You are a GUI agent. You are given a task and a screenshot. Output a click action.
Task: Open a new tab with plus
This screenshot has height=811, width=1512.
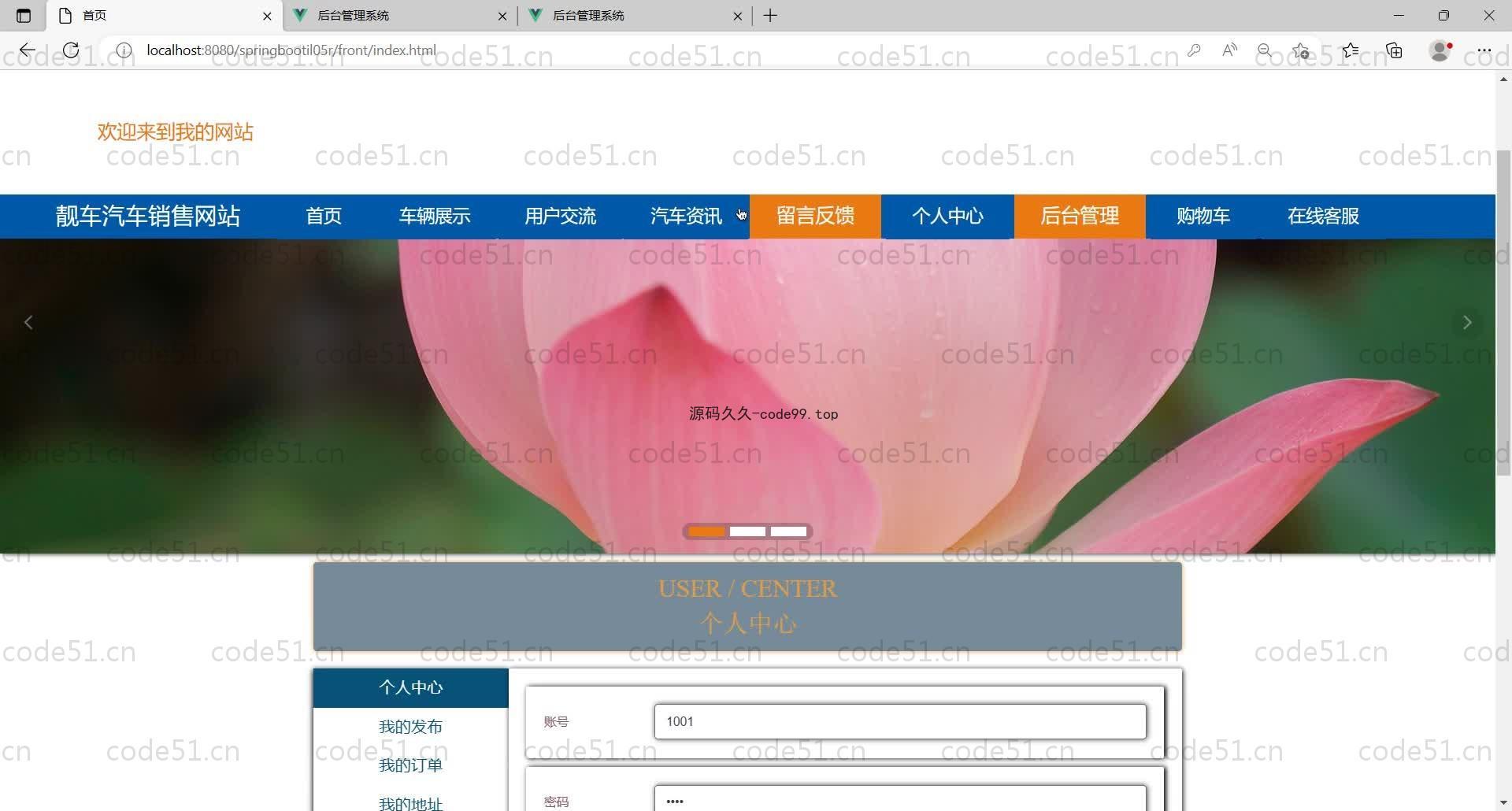[x=770, y=16]
